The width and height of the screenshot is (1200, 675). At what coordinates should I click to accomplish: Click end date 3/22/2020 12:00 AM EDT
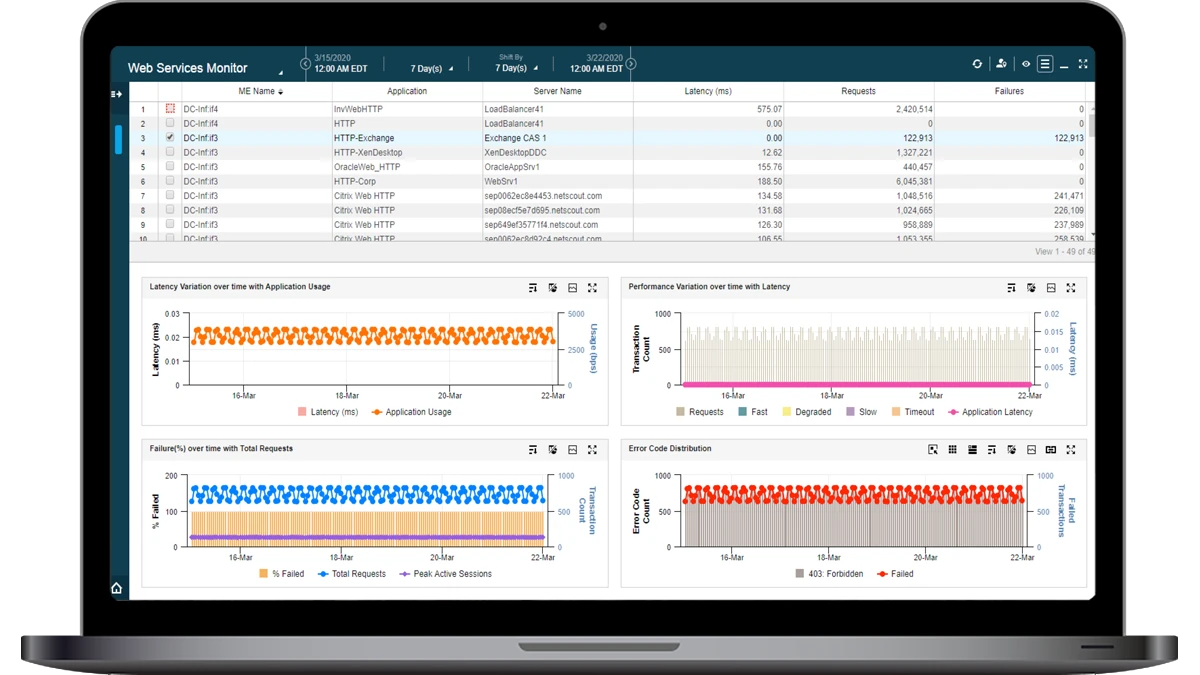[x=597, y=64]
